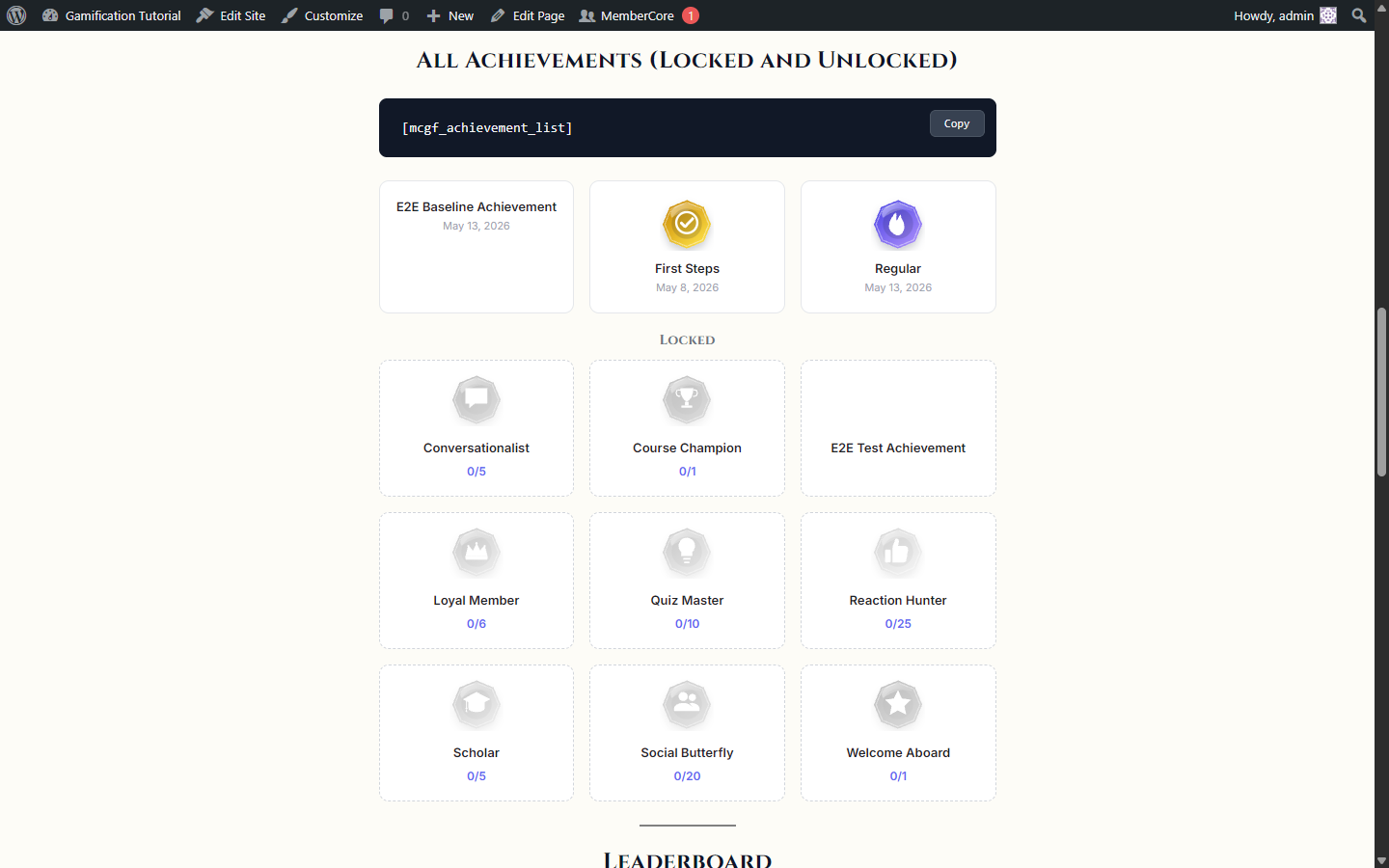This screenshot has width=1389, height=868.
Task: Click the May 8, 2026 date
Action: tap(687, 287)
